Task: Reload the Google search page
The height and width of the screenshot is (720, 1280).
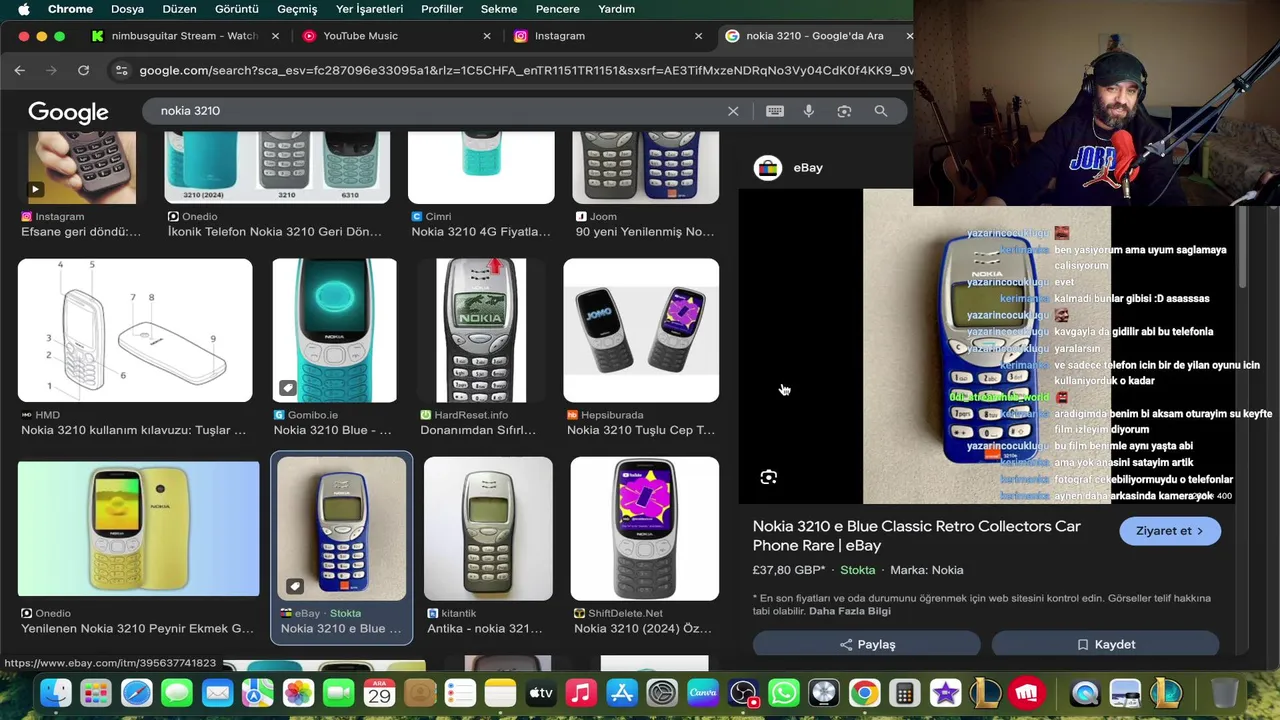Action: (84, 70)
